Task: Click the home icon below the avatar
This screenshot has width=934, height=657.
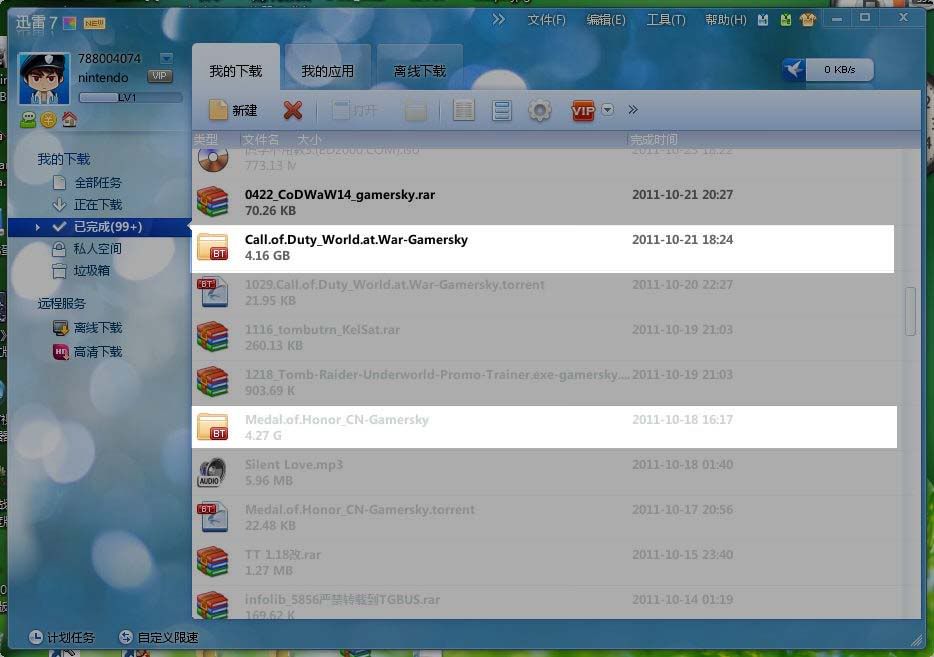Action: click(x=69, y=120)
